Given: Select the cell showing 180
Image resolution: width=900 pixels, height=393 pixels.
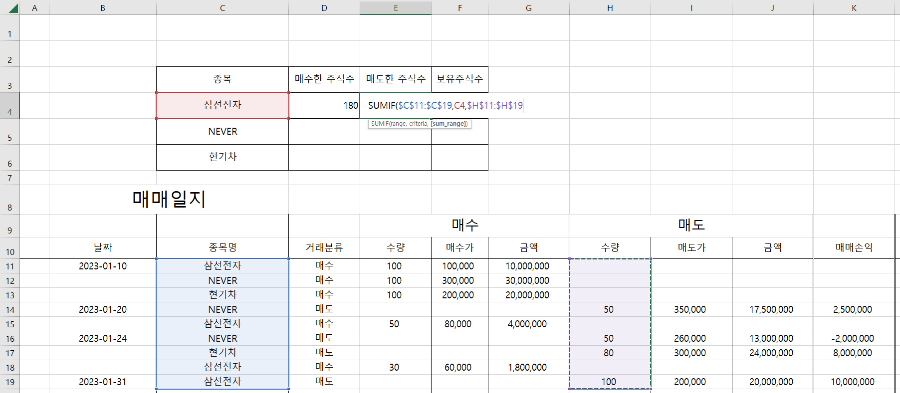Looking at the screenshot, I should pyautogui.click(x=324, y=106).
